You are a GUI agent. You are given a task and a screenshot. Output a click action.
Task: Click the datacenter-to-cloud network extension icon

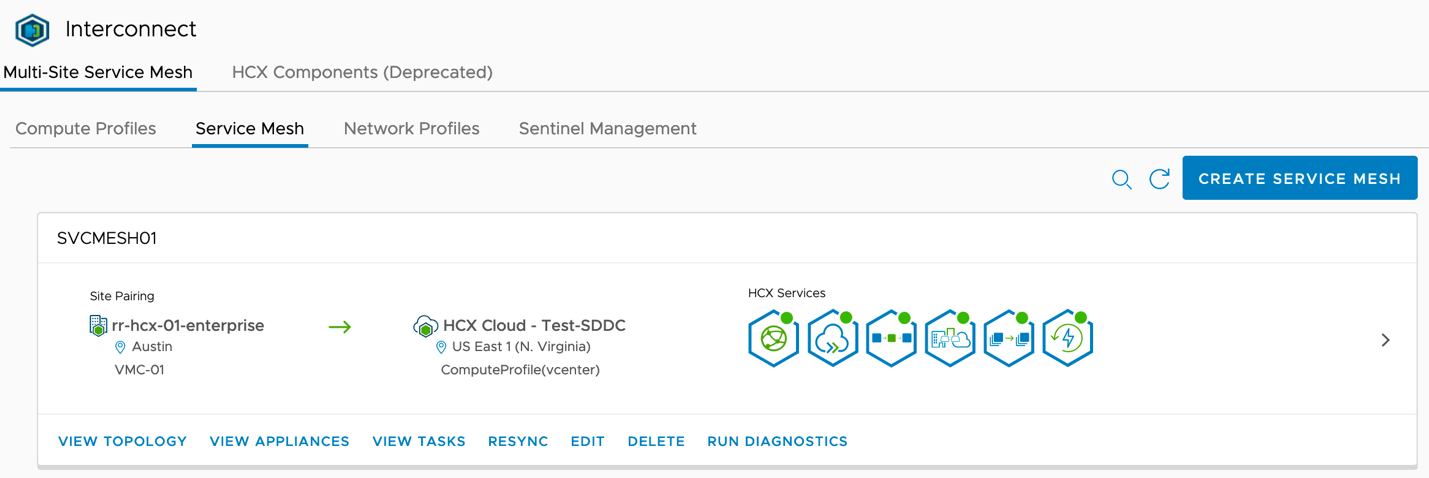(x=950, y=339)
